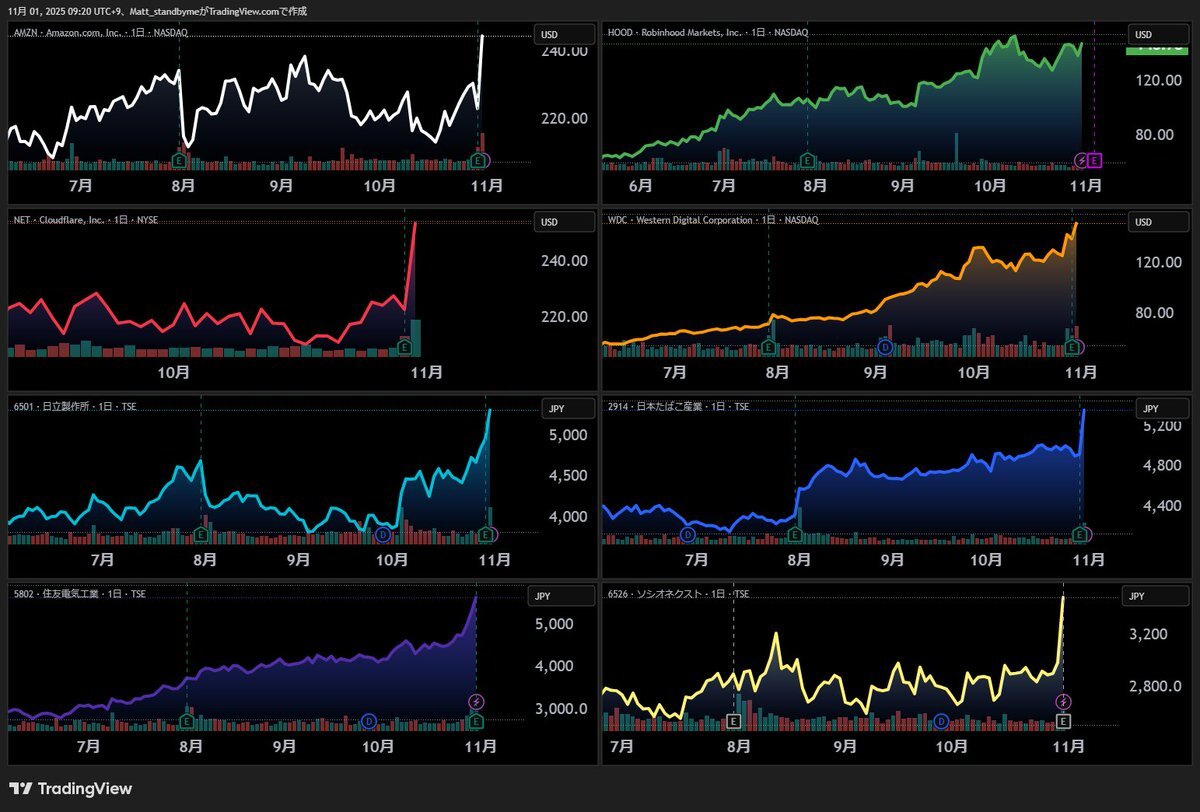Click the September dividend marker on WDC chart
The image size is (1200, 812).
(x=885, y=347)
